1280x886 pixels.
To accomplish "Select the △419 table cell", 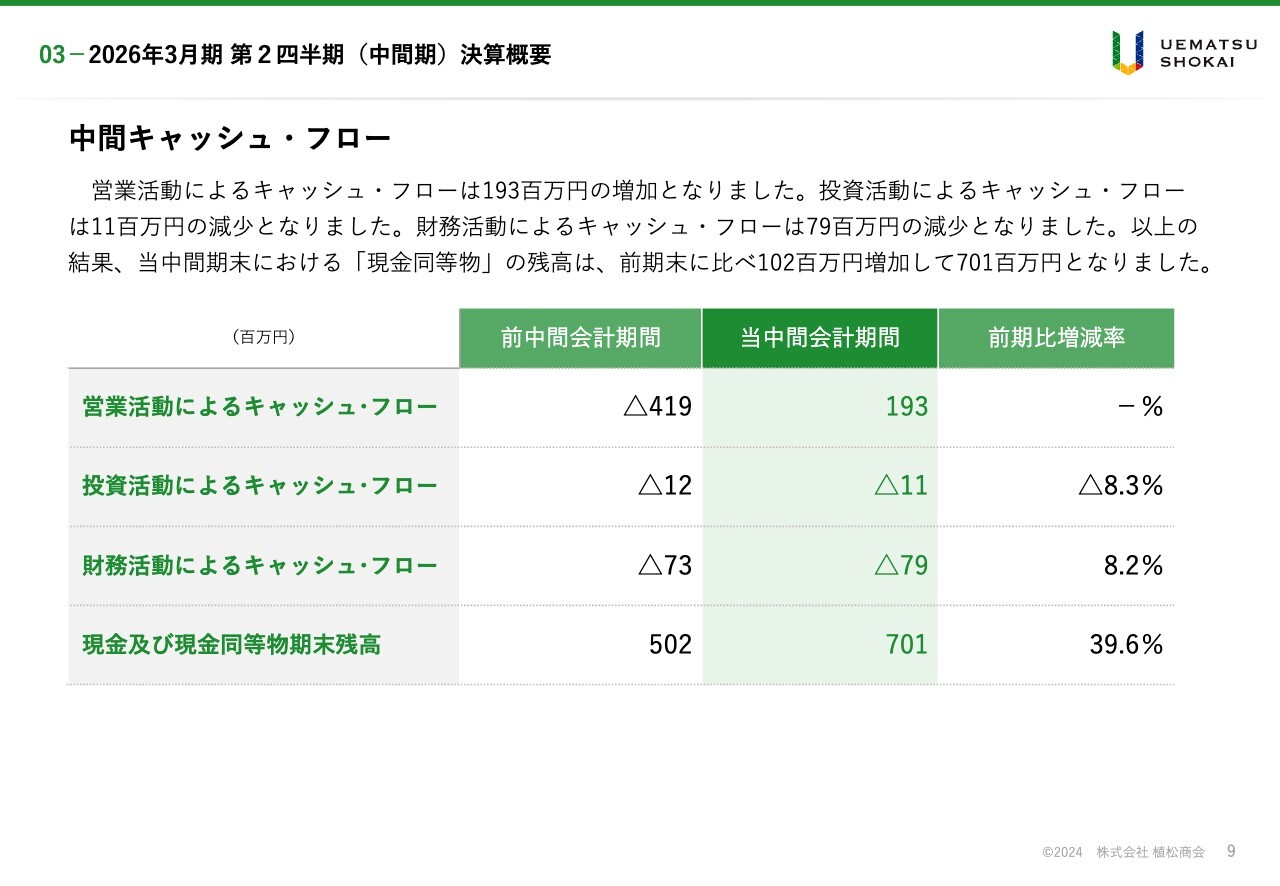I will click(657, 407).
